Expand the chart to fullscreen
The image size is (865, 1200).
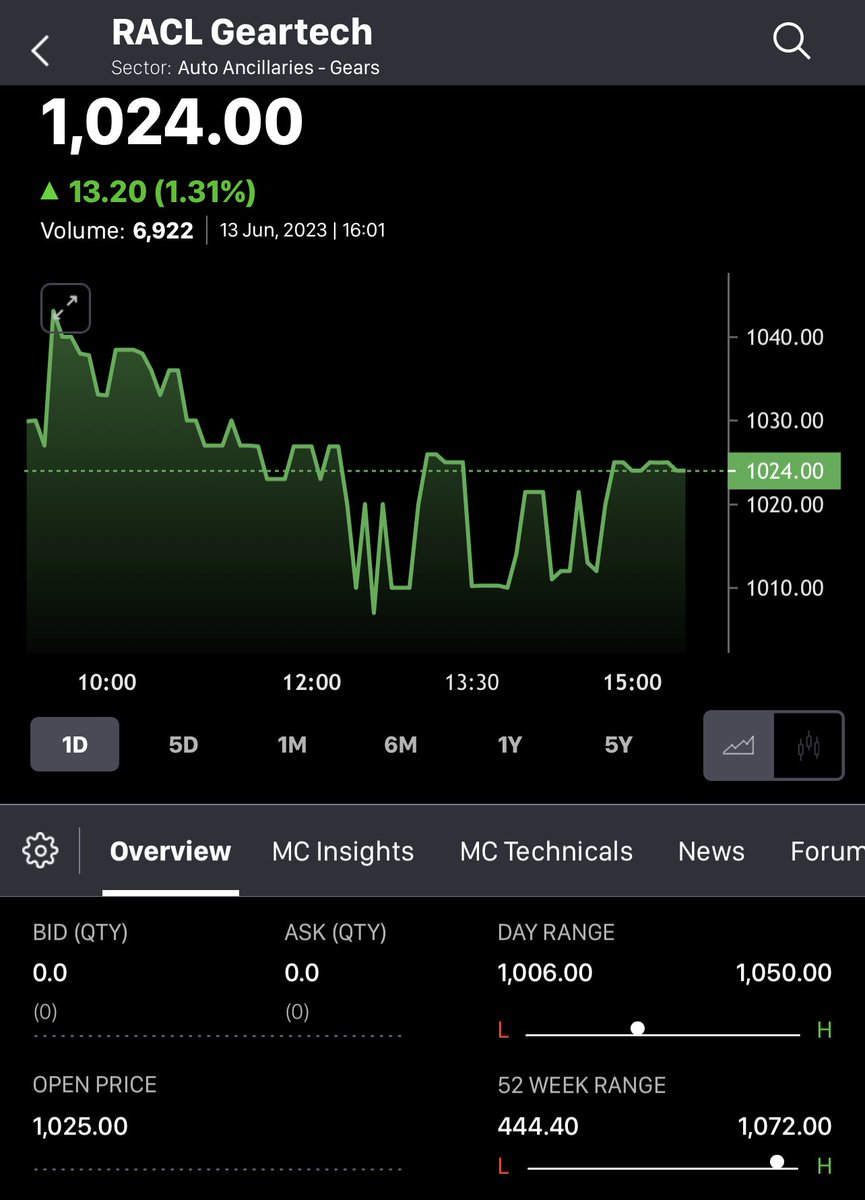pyautogui.click(x=64, y=307)
